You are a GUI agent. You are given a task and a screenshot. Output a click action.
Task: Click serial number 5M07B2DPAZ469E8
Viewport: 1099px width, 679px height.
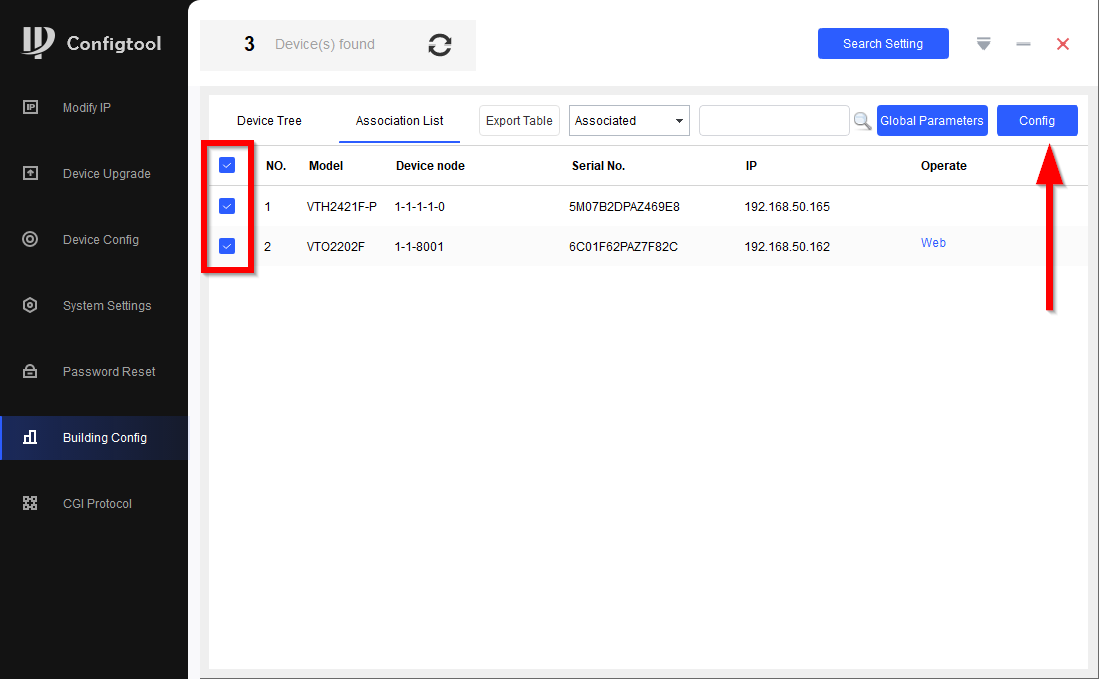click(x=624, y=207)
